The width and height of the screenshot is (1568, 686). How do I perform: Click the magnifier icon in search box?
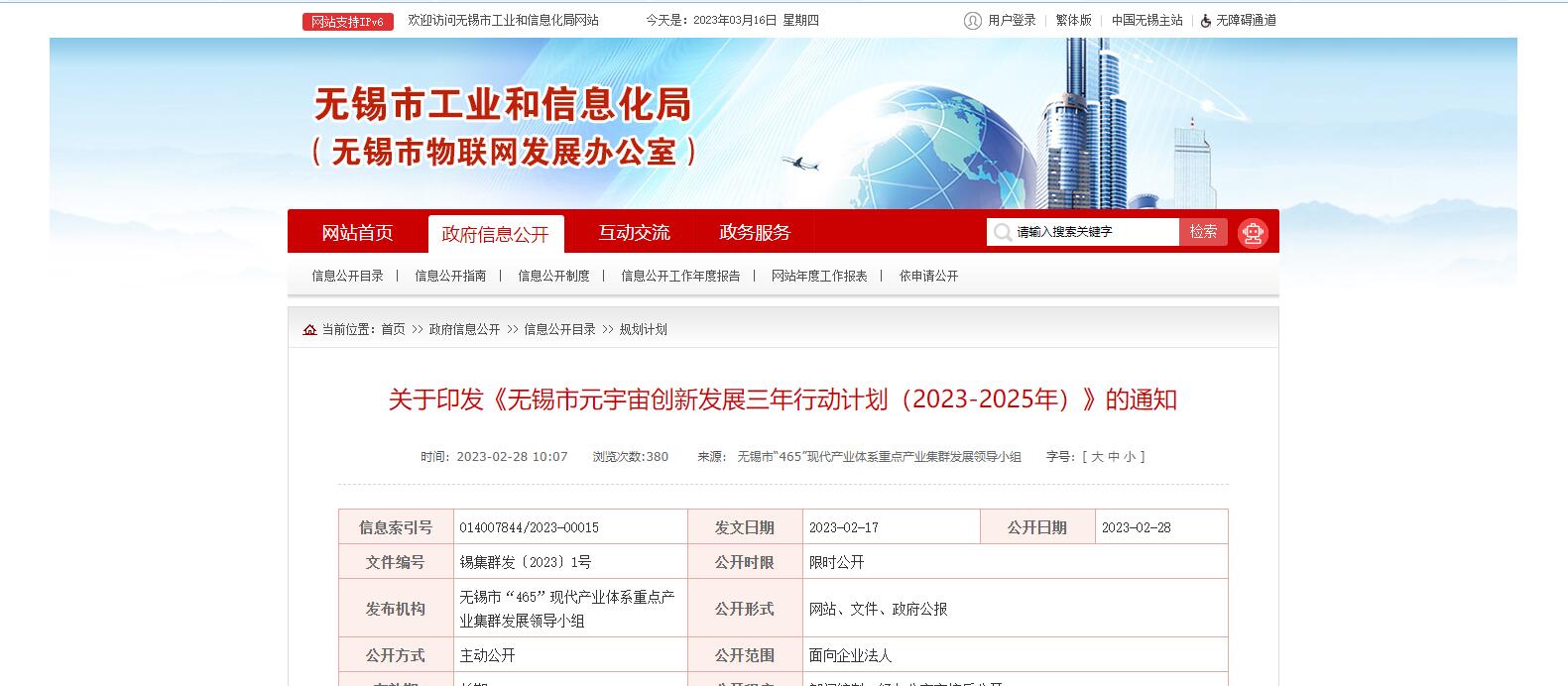point(1003,232)
